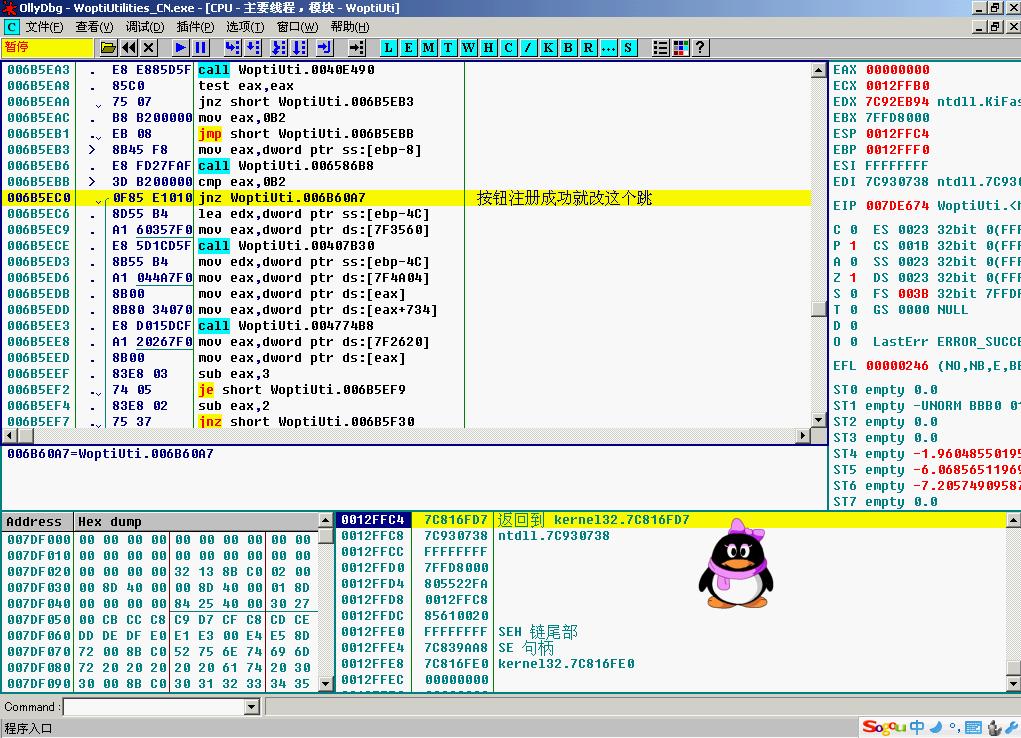Click the Close program X icon

point(149,48)
